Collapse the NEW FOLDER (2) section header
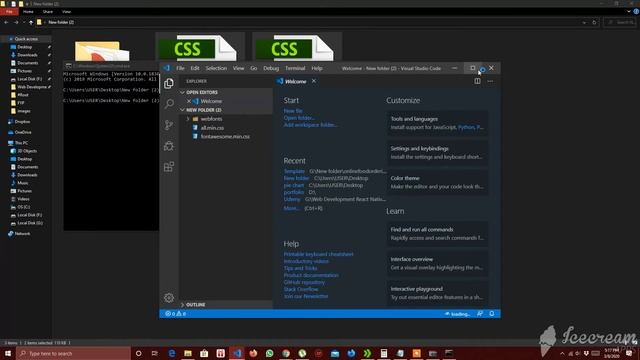This screenshot has height=360, width=640. pos(226,110)
